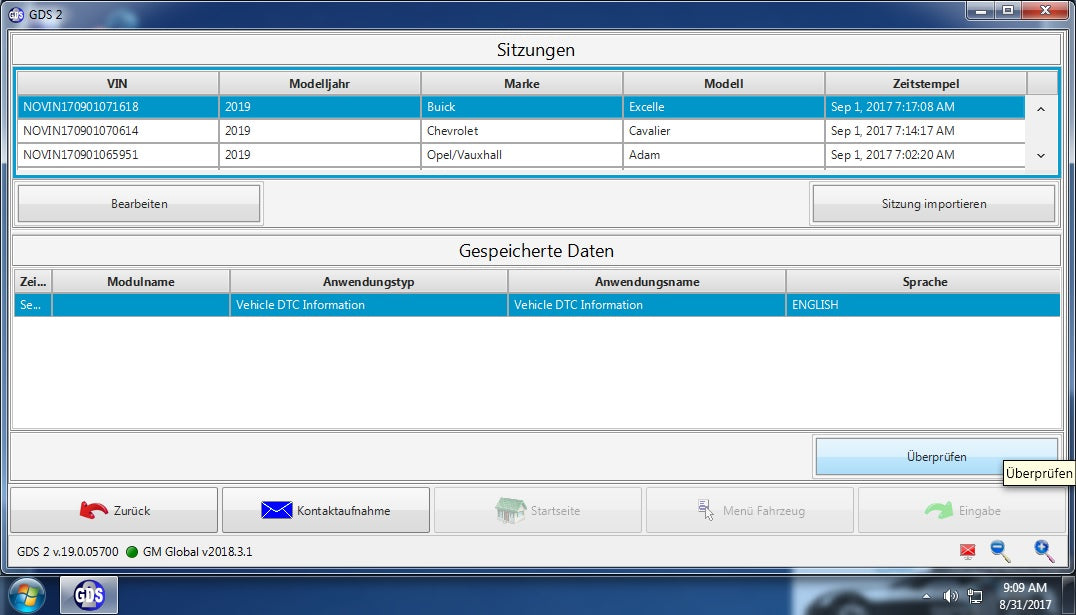Image resolution: width=1076 pixels, height=615 pixels.
Task: Click the scroll down arrow in Sitzungen list
Action: [1043, 155]
